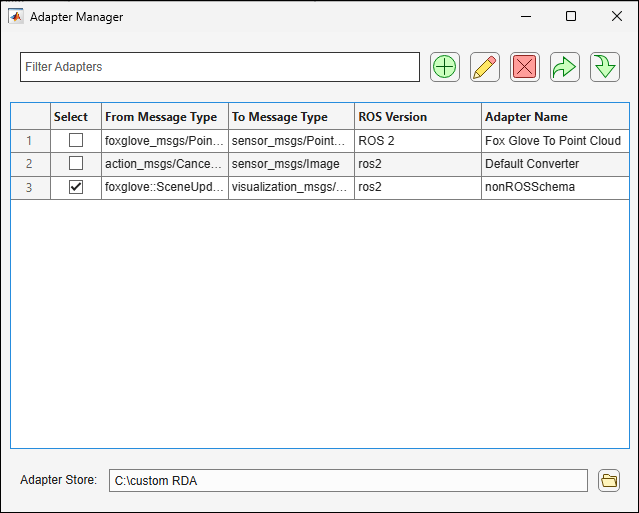The height and width of the screenshot is (513, 639).
Task: Click the green right-curving arrow icon
Action: point(564,67)
